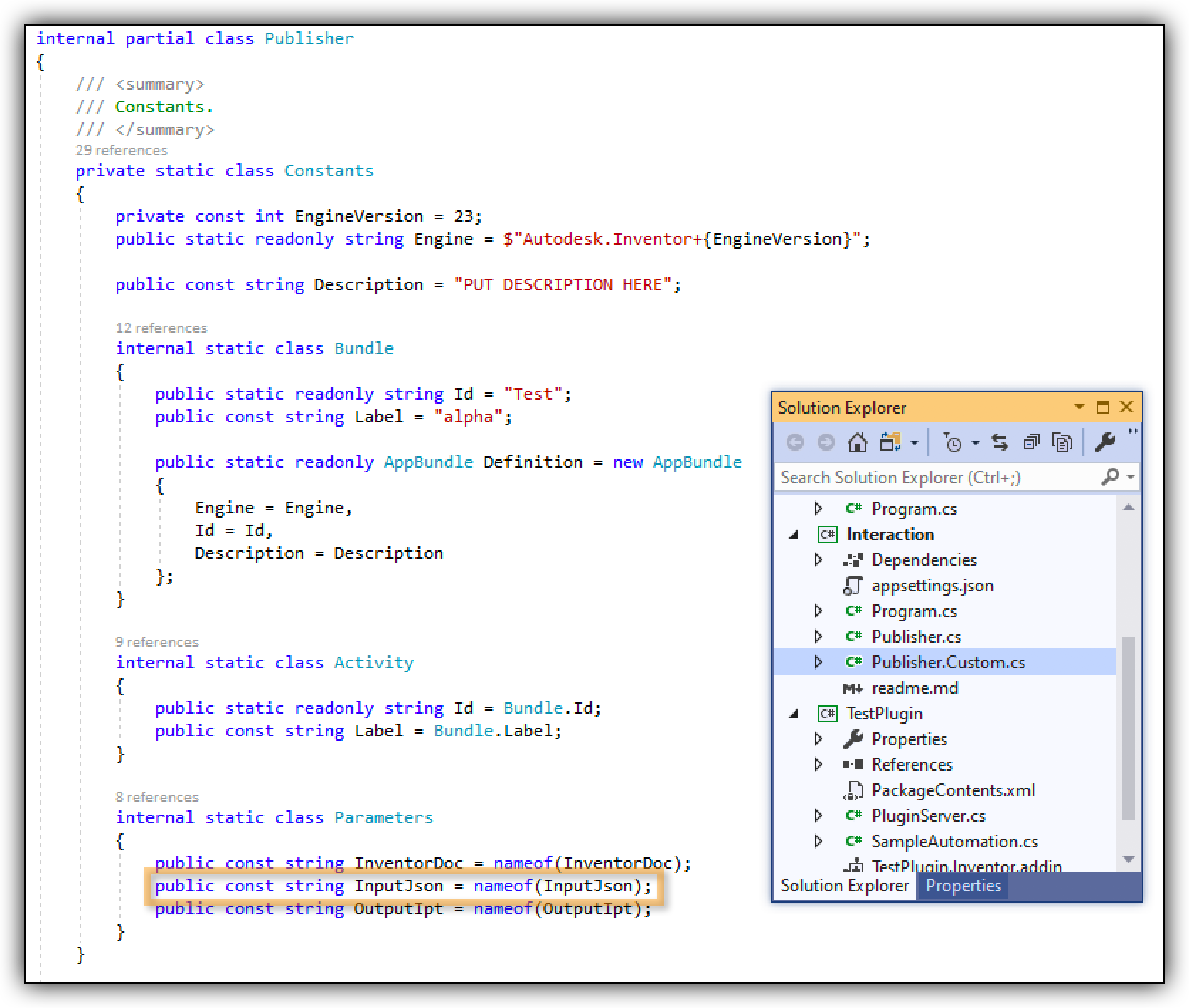The width and height of the screenshot is (1189, 1008).
Task: Expand the first Program.cs node arrow
Action: [819, 508]
